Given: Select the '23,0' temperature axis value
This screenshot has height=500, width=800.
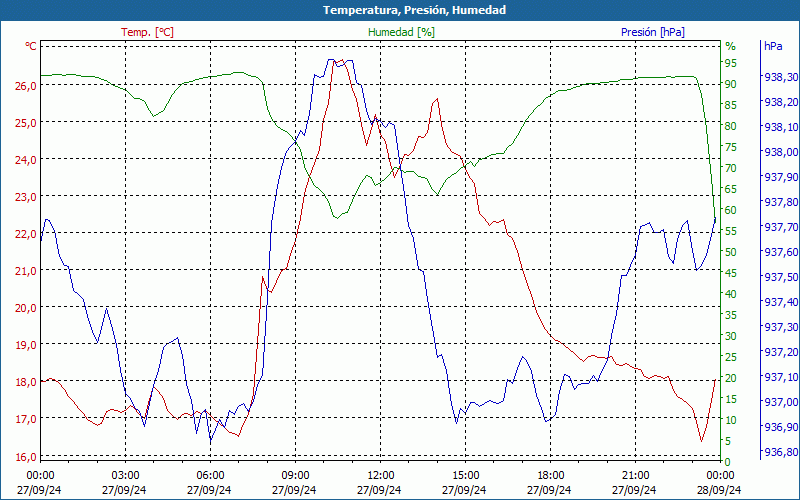Looking at the screenshot, I should tap(26, 196).
